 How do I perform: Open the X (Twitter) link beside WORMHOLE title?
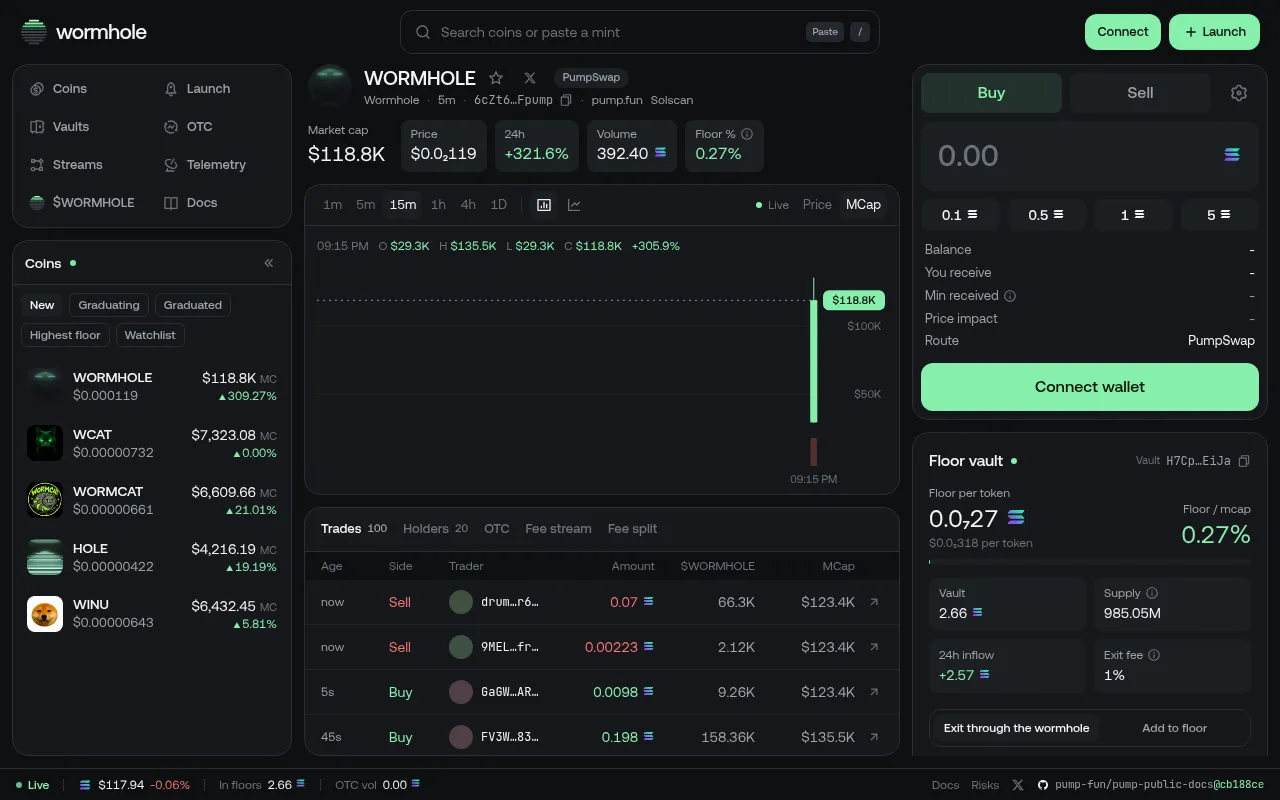pos(530,78)
